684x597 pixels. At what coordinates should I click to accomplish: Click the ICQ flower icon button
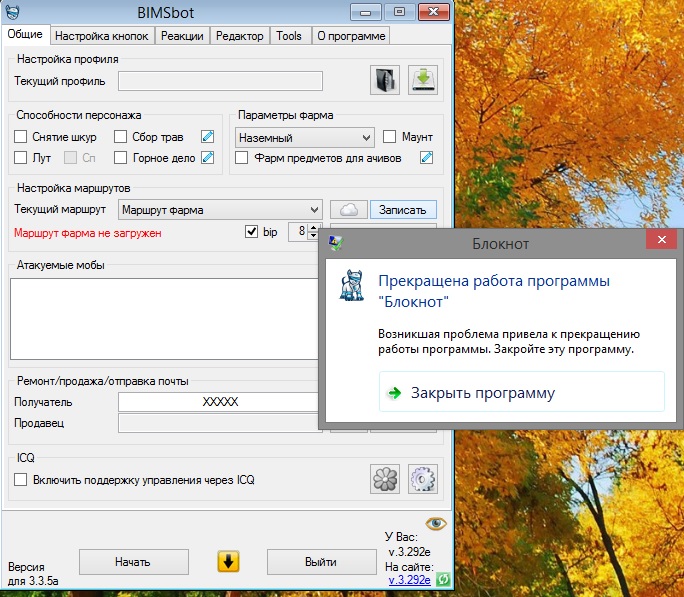click(385, 479)
